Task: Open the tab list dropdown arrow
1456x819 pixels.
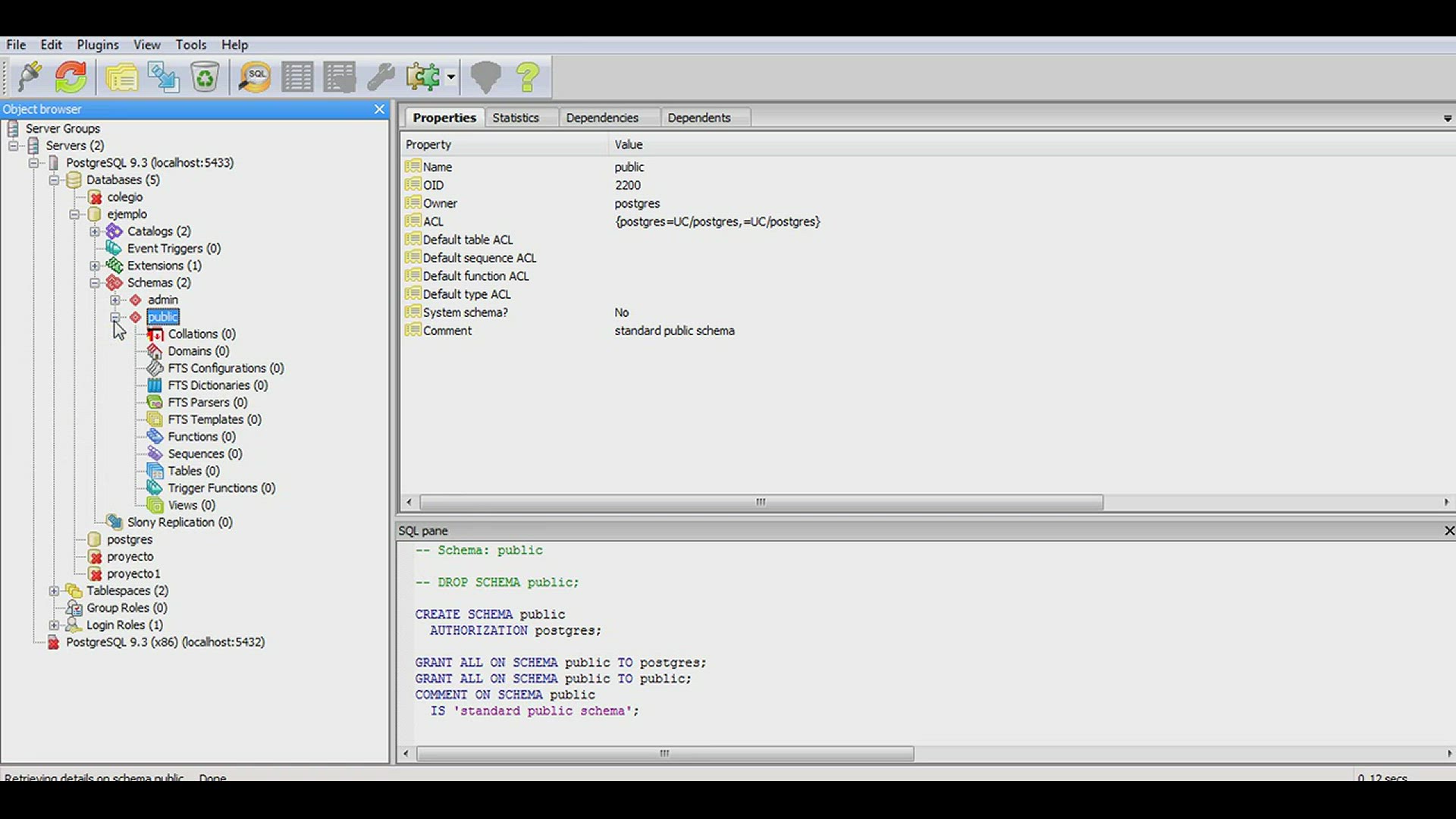Action: pyautogui.click(x=1448, y=118)
